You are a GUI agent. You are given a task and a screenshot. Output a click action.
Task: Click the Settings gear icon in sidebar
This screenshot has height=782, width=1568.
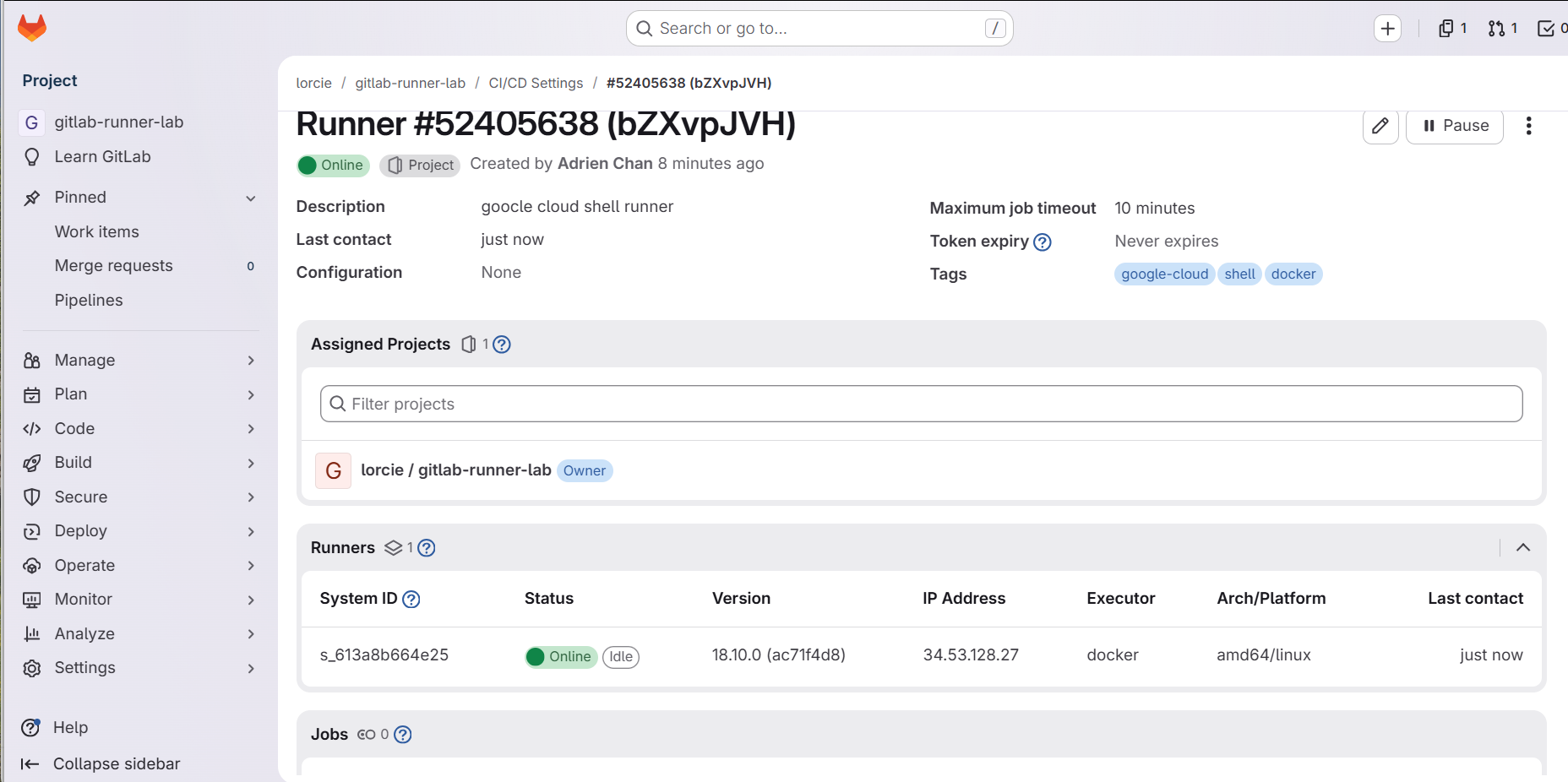coord(32,668)
